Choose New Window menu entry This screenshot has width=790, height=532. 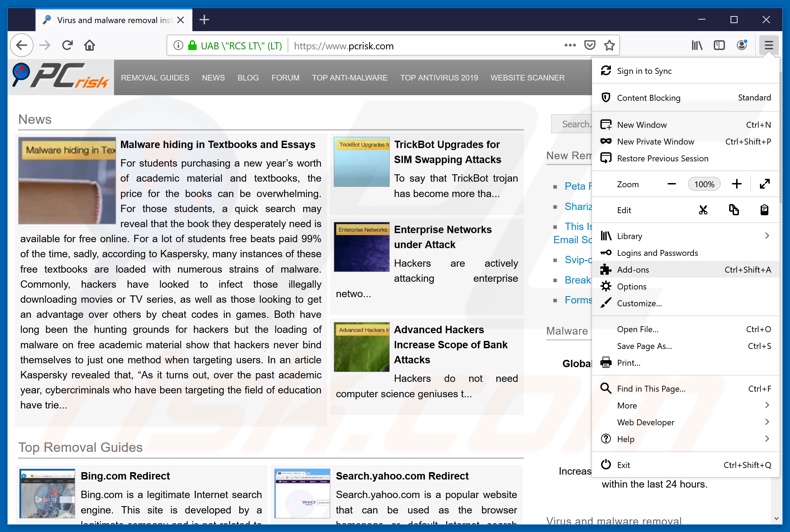click(x=686, y=124)
